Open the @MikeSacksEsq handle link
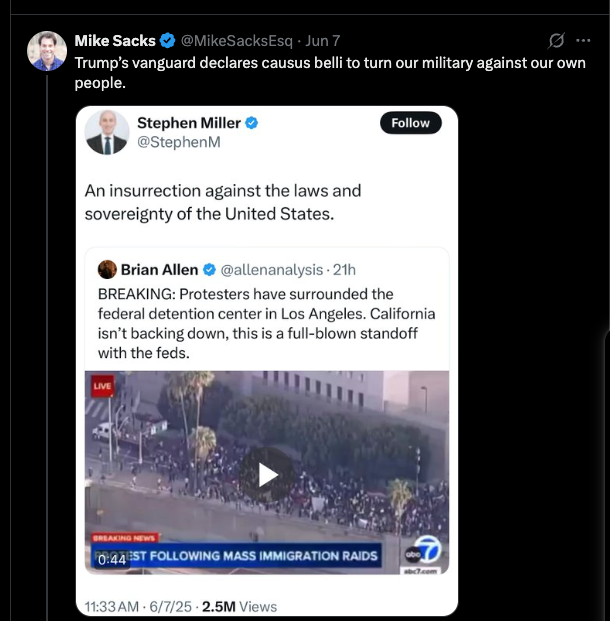This screenshot has width=610, height=621. click(236, 41)
